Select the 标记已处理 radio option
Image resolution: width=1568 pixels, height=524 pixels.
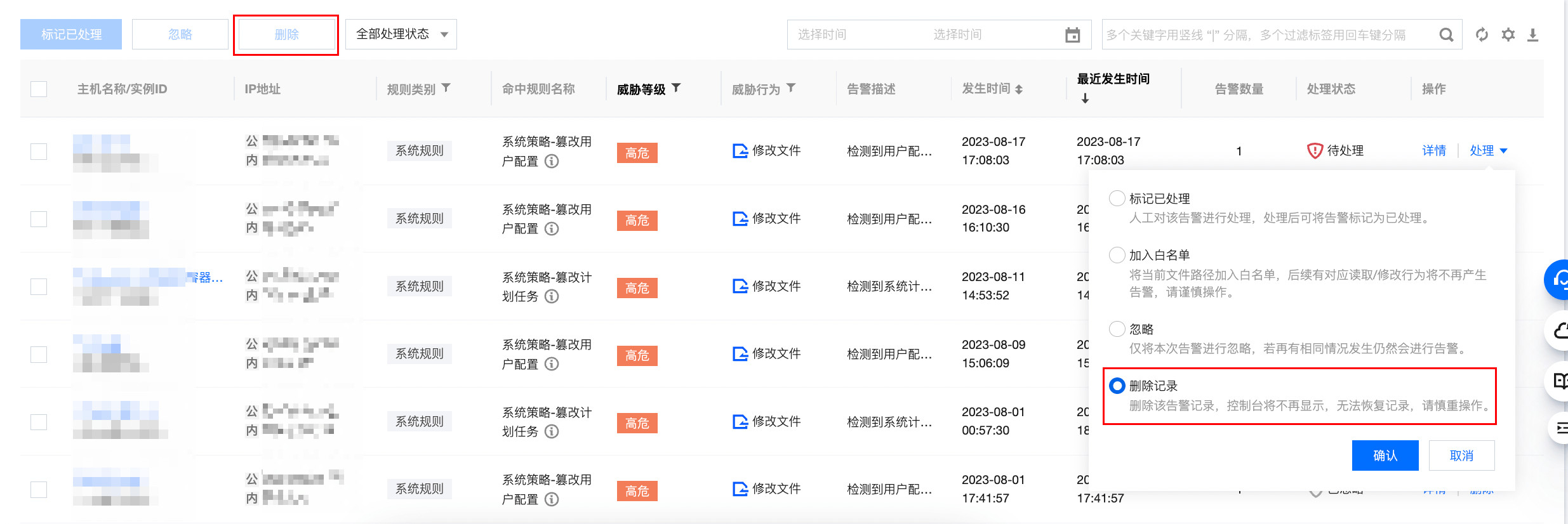[x=1117, y=199]
